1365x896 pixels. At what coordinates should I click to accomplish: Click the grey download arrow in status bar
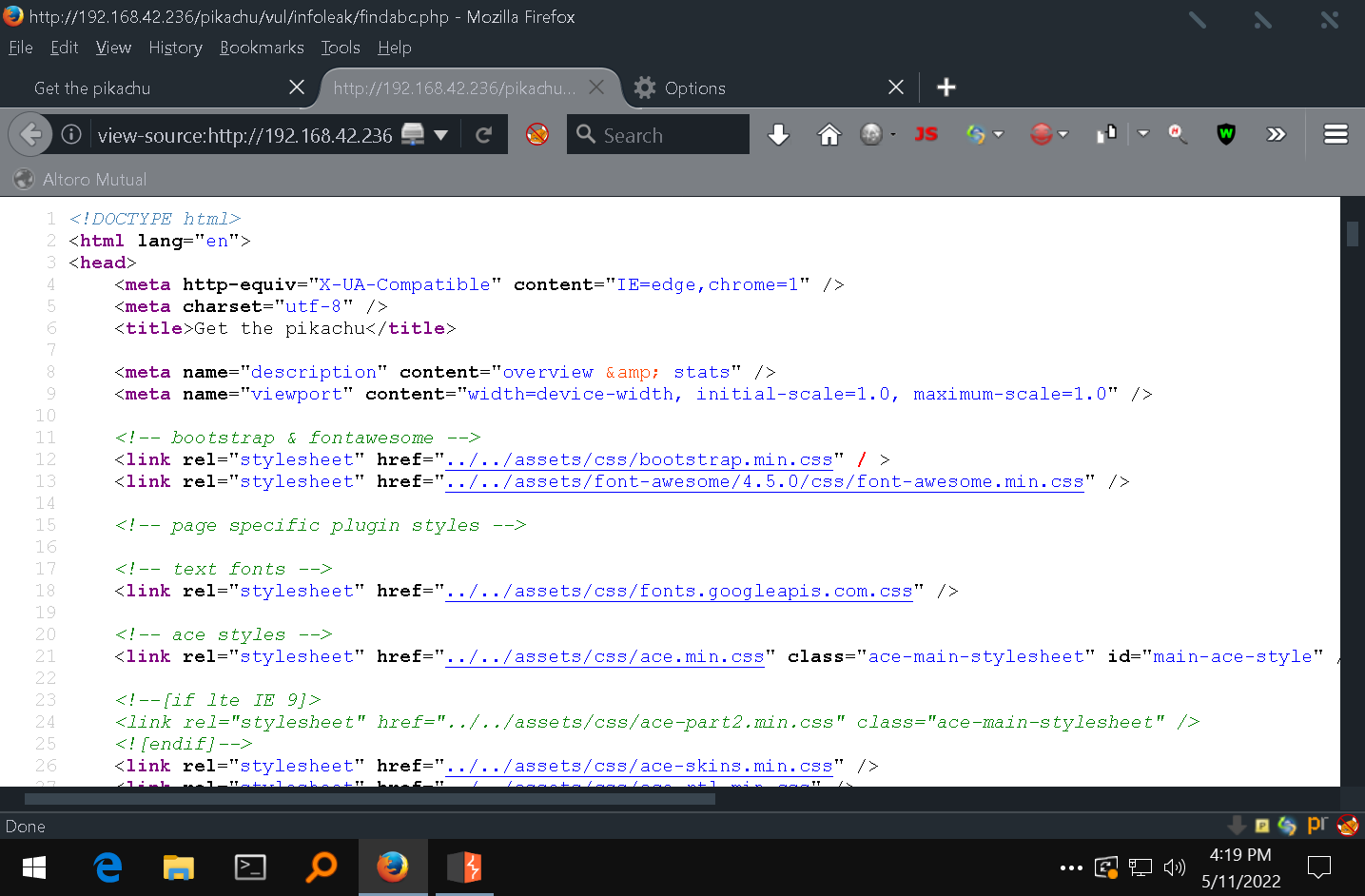1237,825
